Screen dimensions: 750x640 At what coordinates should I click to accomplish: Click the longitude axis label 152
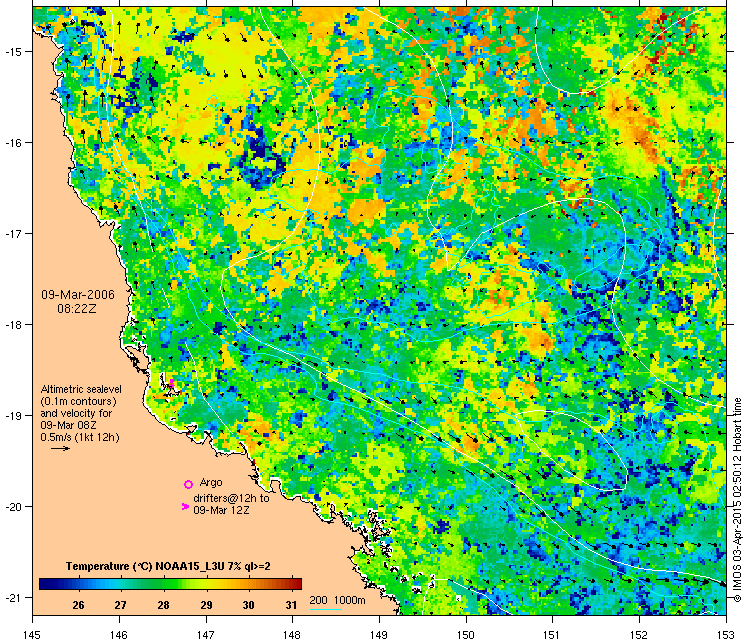point(639,634)
